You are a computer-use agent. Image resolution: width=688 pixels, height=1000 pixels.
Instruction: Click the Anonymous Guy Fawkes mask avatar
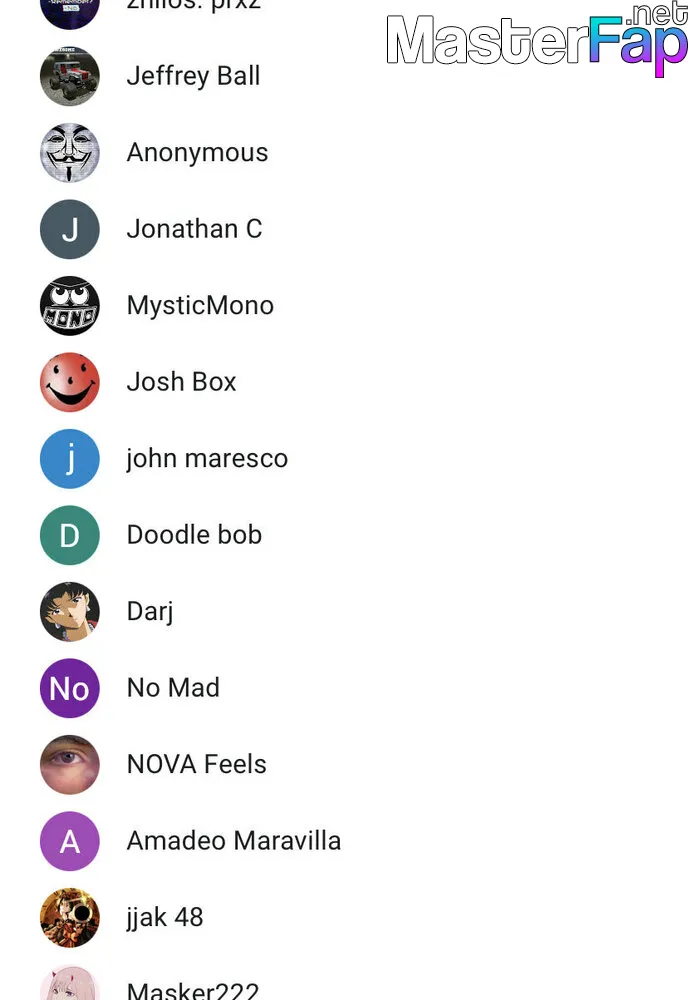click(70, 152)
